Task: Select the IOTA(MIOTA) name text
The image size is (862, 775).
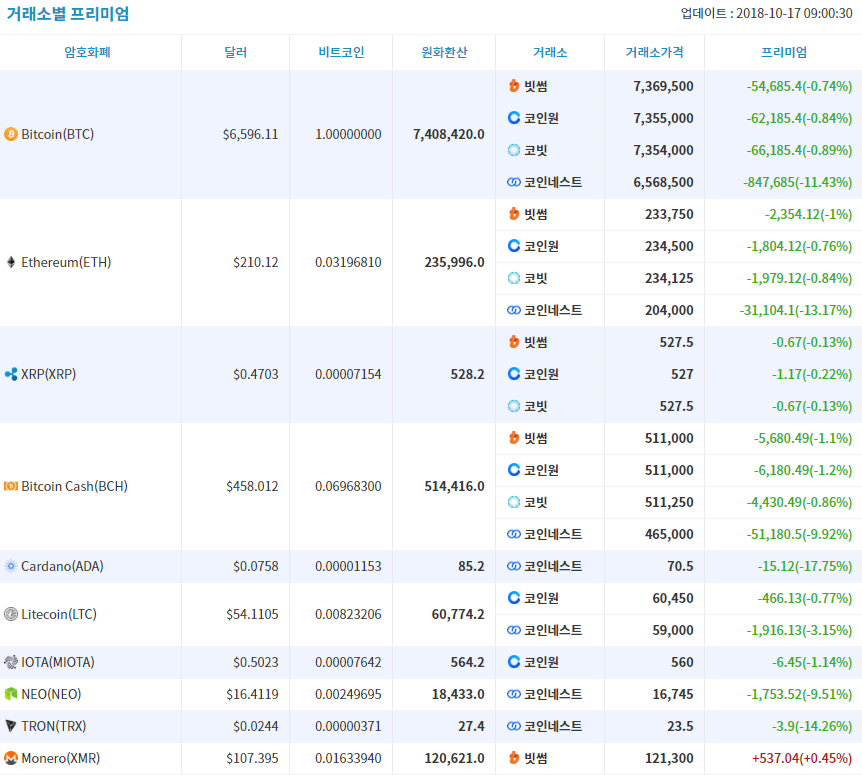Action: coord(58,662)
